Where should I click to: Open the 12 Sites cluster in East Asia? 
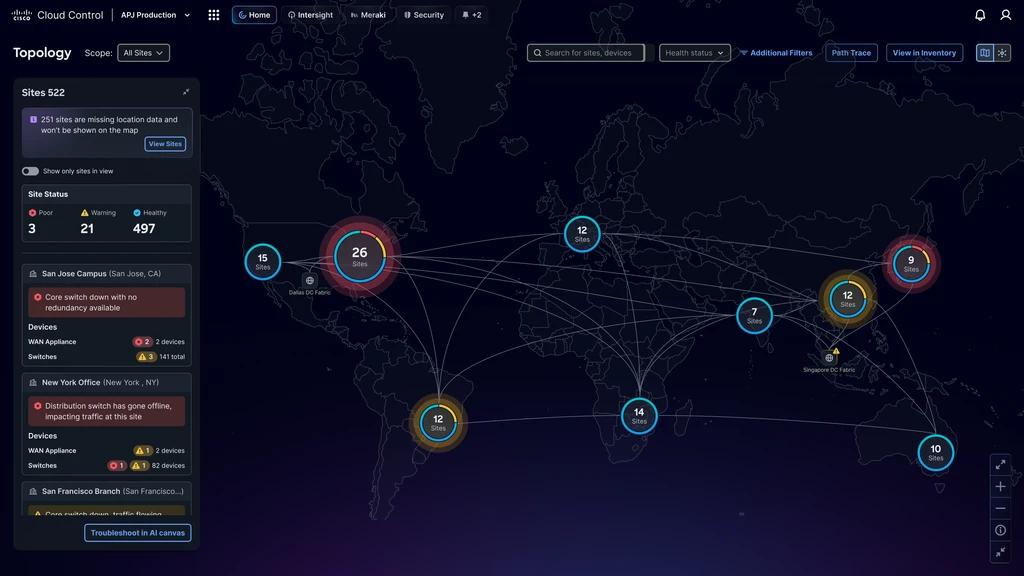848,299
